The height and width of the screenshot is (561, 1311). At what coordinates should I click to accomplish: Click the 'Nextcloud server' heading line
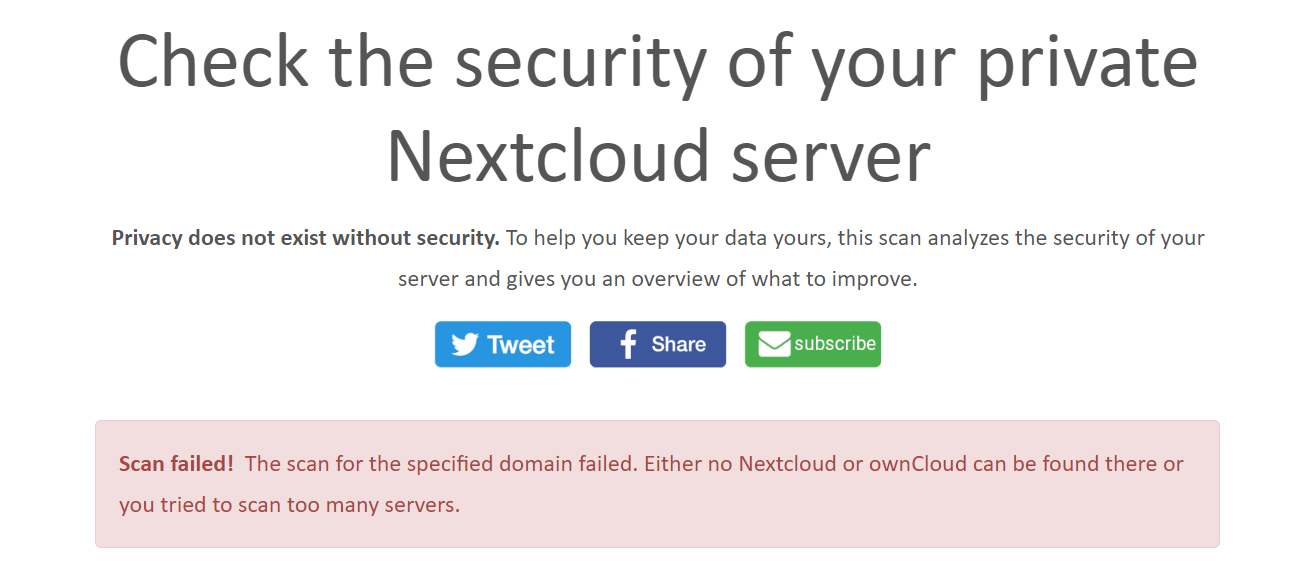coord(658,155)
